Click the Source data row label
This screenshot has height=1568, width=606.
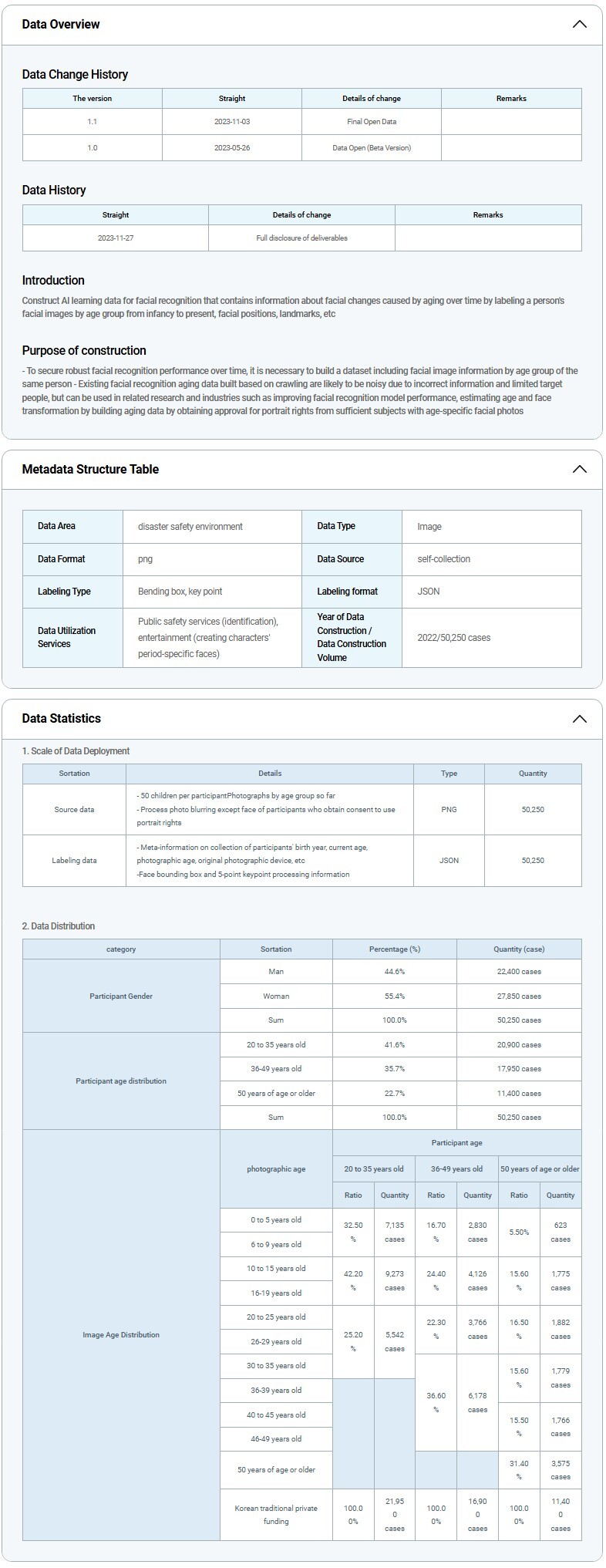(x=74, y=810)
